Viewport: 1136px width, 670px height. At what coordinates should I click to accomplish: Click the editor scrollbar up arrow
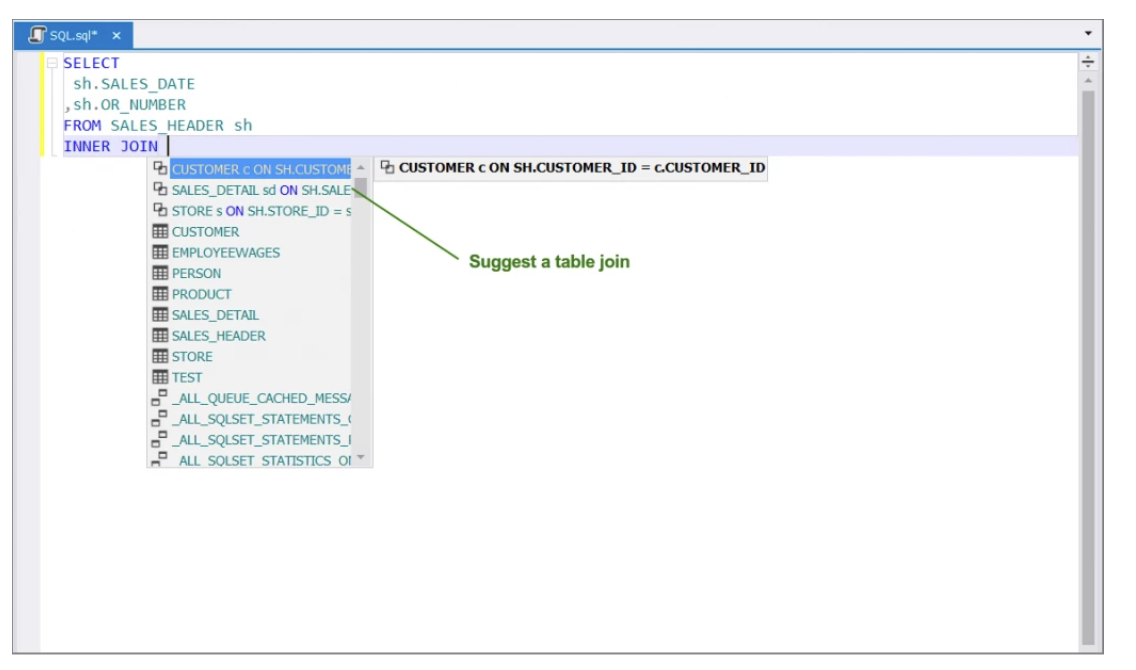click(x=1087, y=80)
